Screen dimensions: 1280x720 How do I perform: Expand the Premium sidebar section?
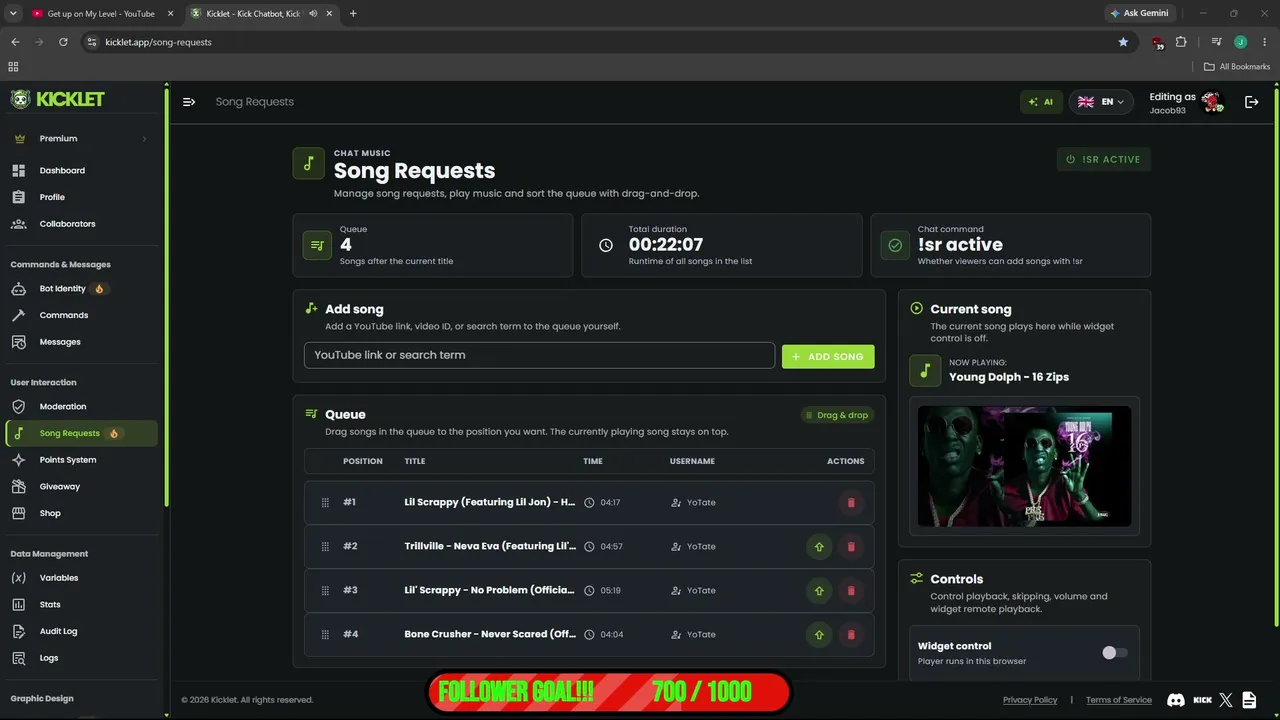(x=80, y=139)
